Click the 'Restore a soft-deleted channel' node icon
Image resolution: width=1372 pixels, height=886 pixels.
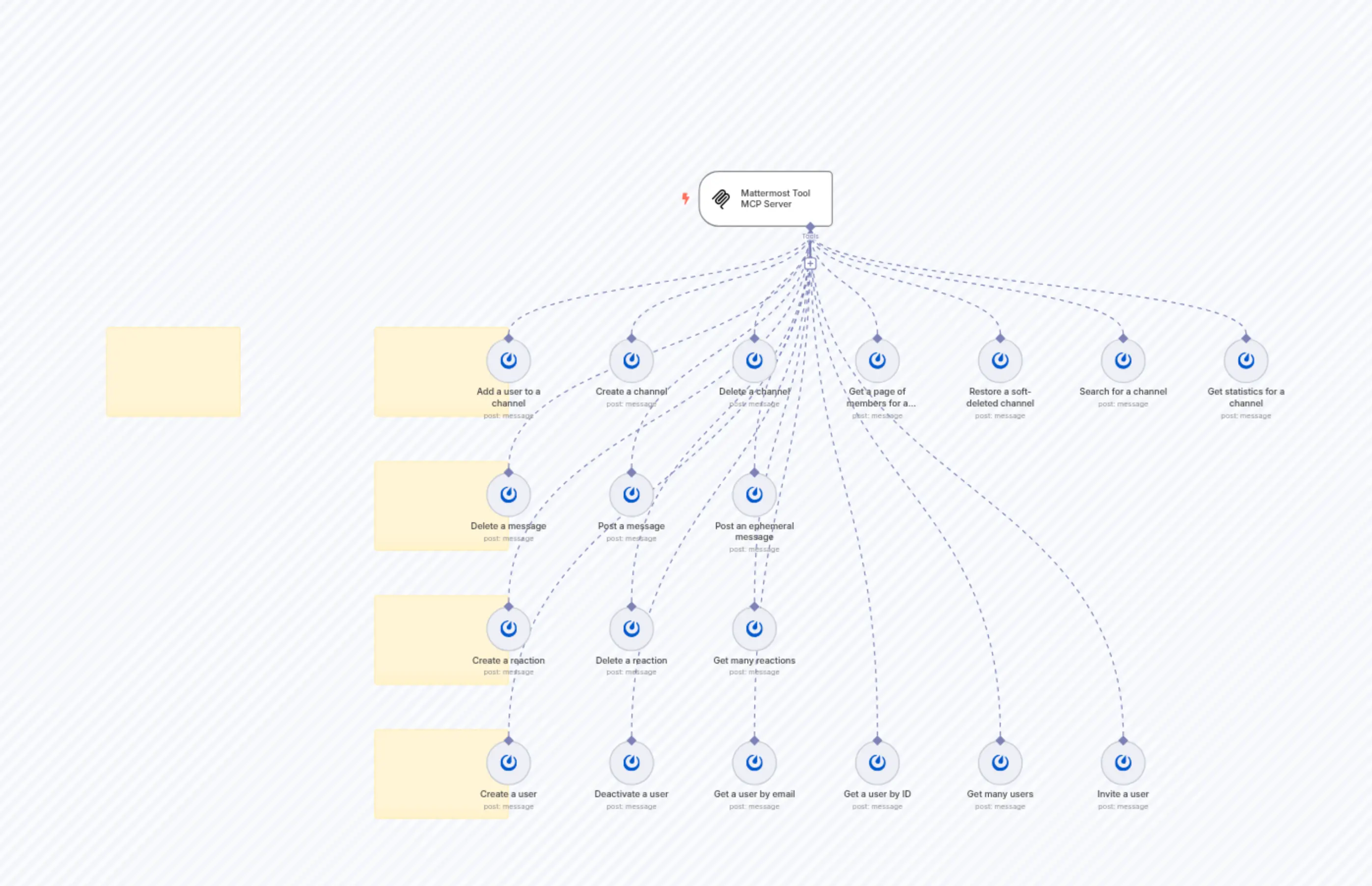click(1000, 360)
